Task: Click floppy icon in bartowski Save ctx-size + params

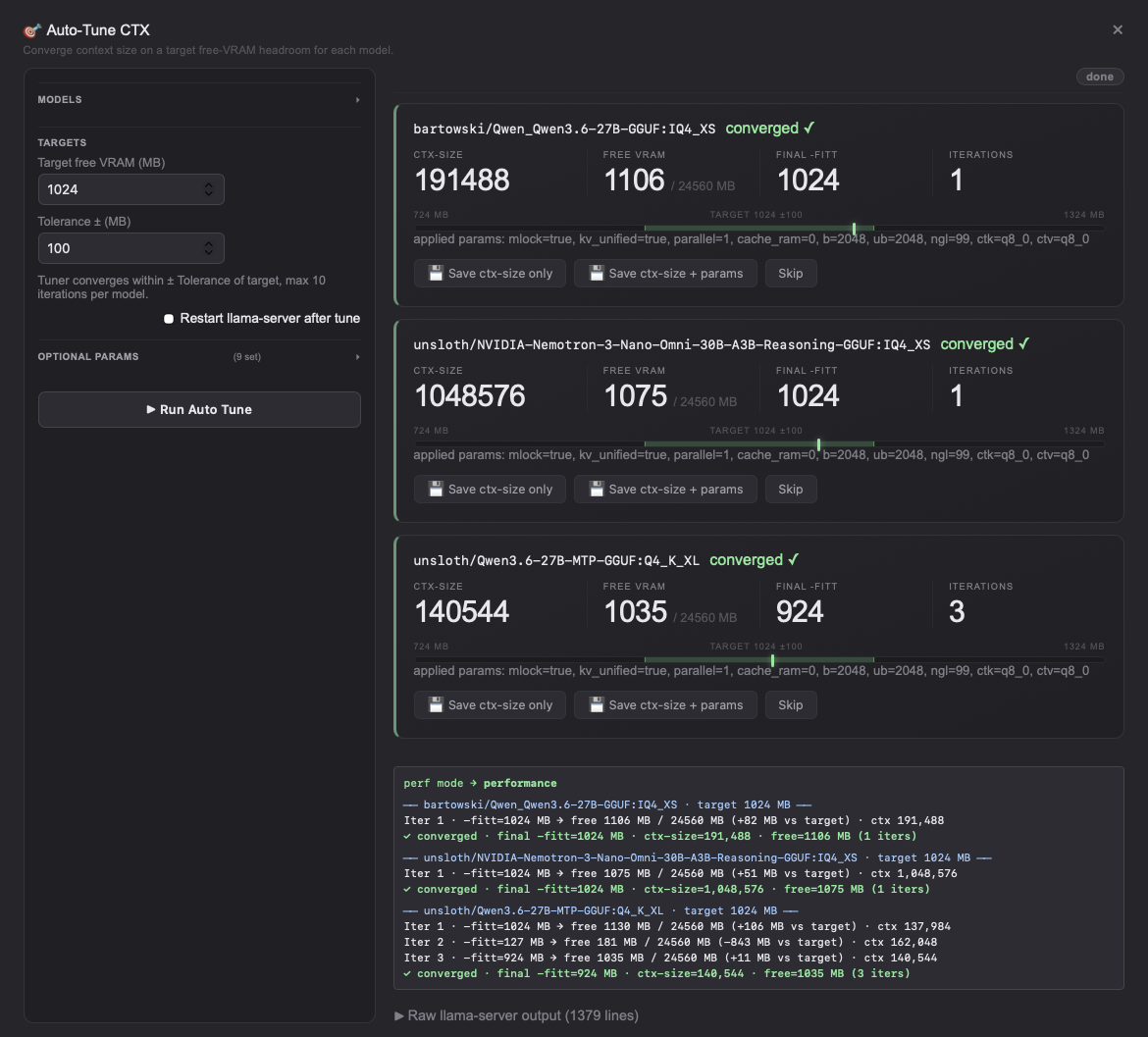Action: [x=597, y=273]
